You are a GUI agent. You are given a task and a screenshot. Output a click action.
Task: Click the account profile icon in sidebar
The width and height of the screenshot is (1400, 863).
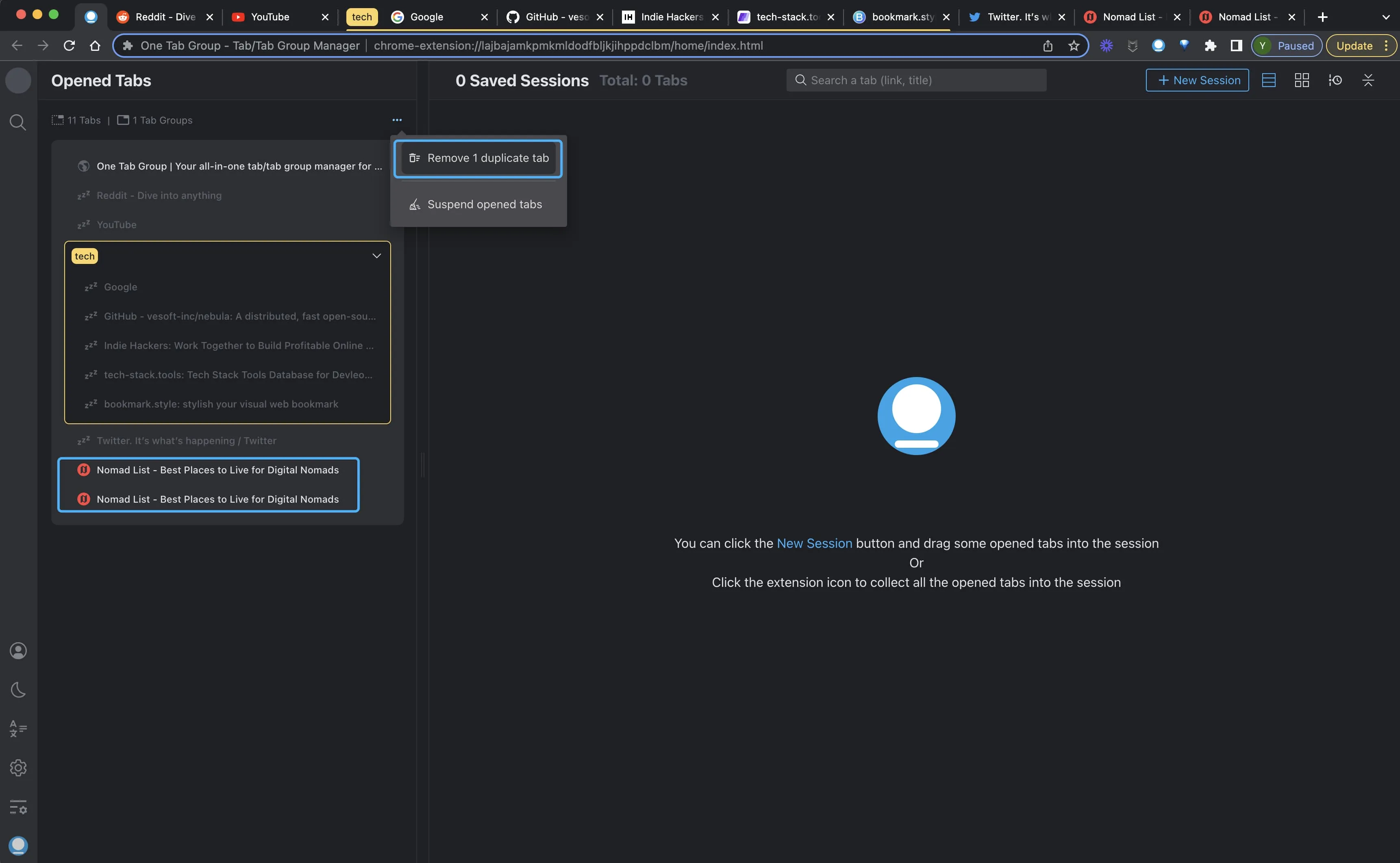18,650
